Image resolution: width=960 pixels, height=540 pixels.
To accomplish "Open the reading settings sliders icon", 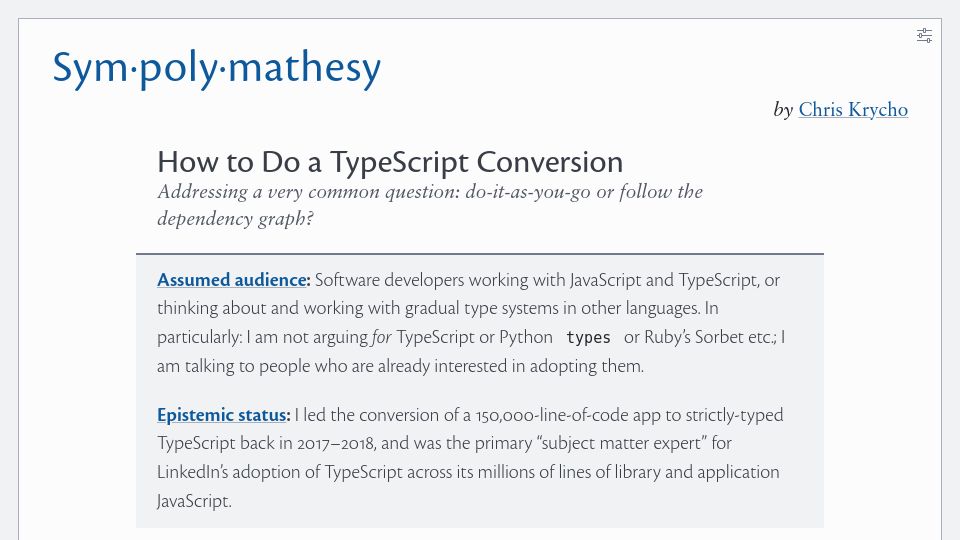I will (x=924, y=36).
